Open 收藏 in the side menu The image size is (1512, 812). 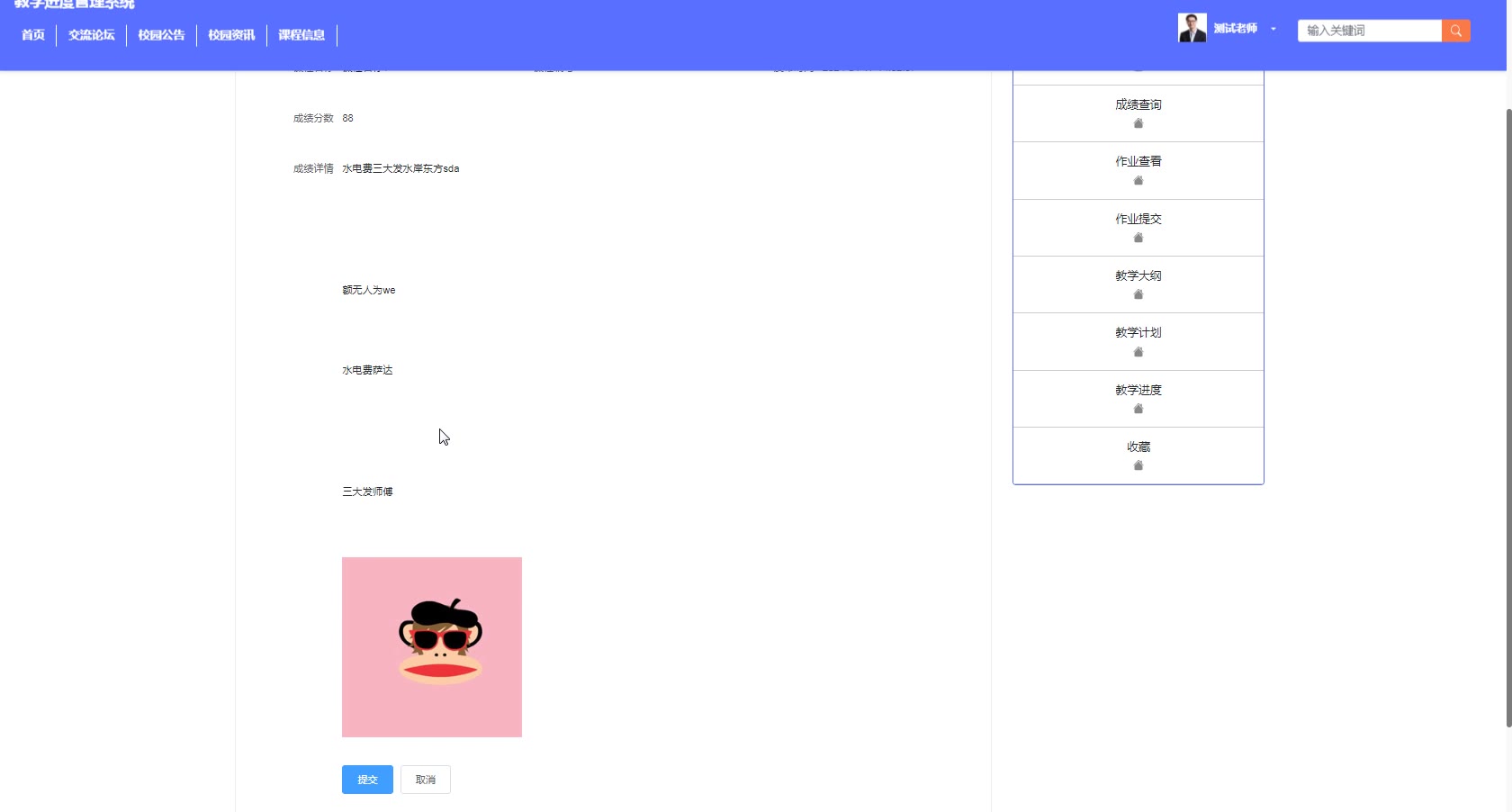tap(1138, 447)
